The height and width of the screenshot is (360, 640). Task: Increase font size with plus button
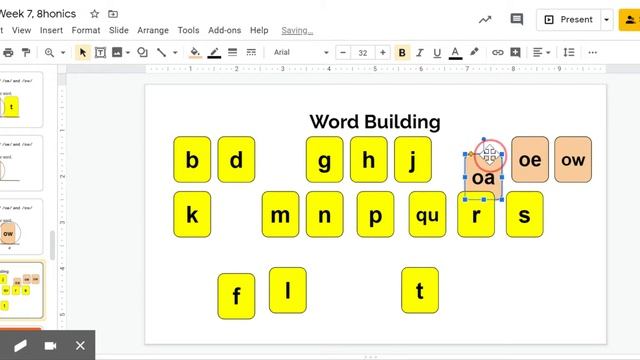382,53
